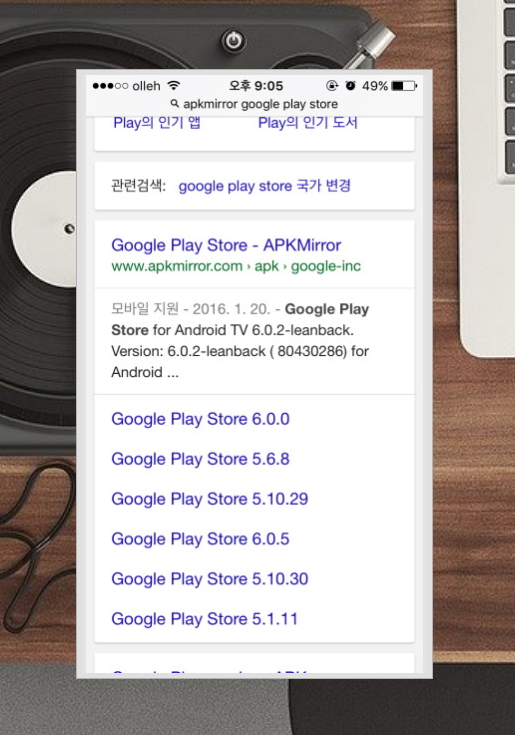Open Google Play Store 6.0.0 link
Viewport: 515px width, 735px height.
click(x=201, y=419)
